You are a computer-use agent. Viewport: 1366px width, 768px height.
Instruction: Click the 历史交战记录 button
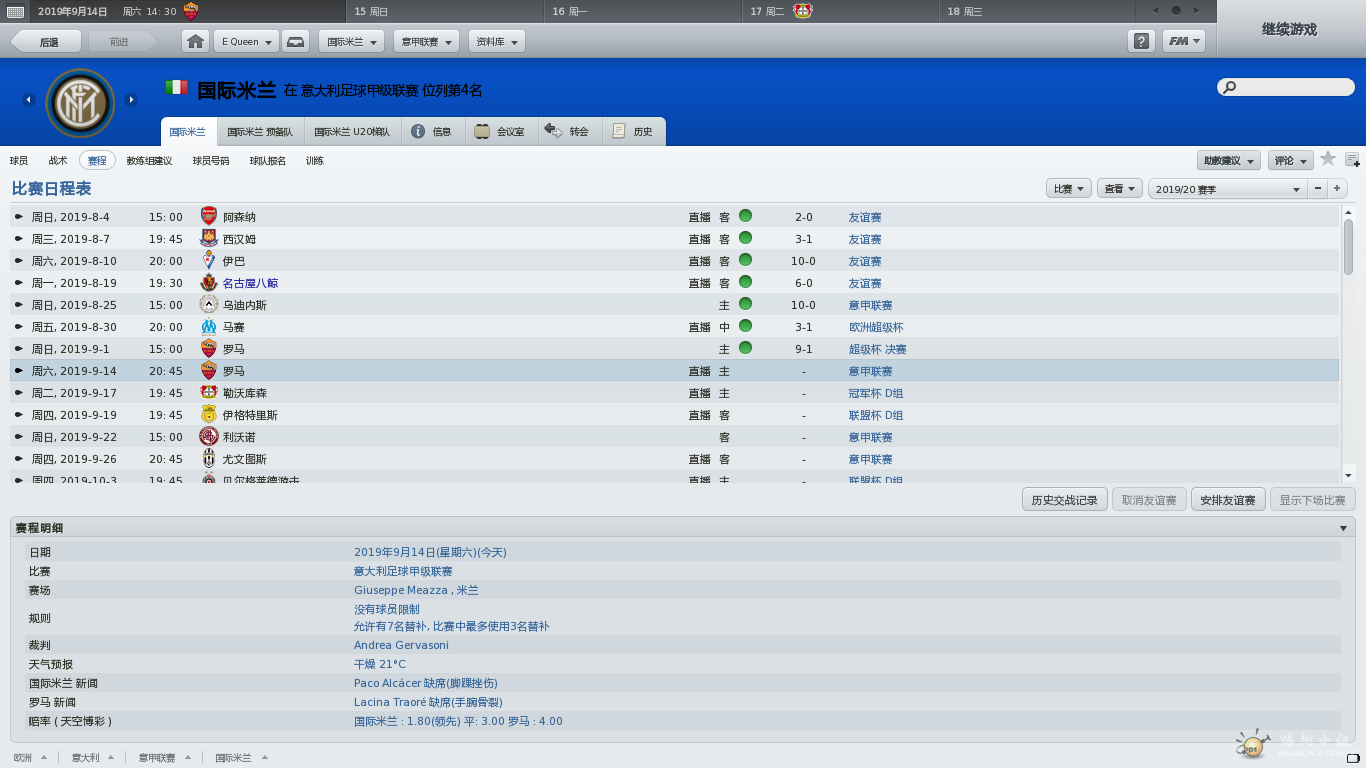click(1064, 500)
